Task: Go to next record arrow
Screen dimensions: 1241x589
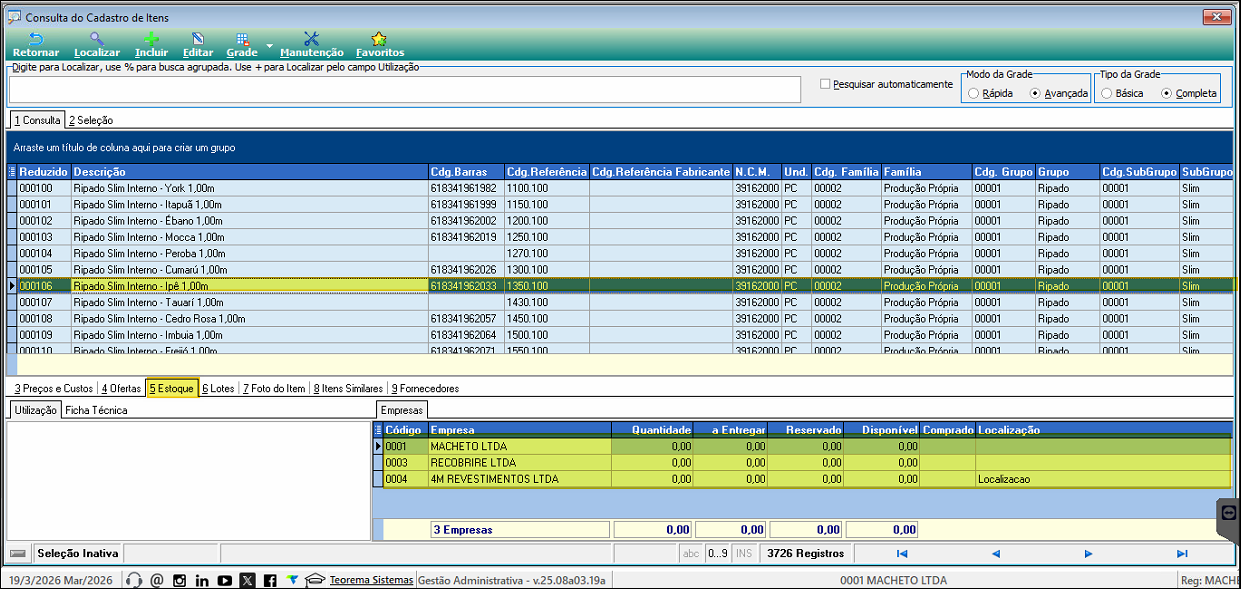Action: point(1088,553)
